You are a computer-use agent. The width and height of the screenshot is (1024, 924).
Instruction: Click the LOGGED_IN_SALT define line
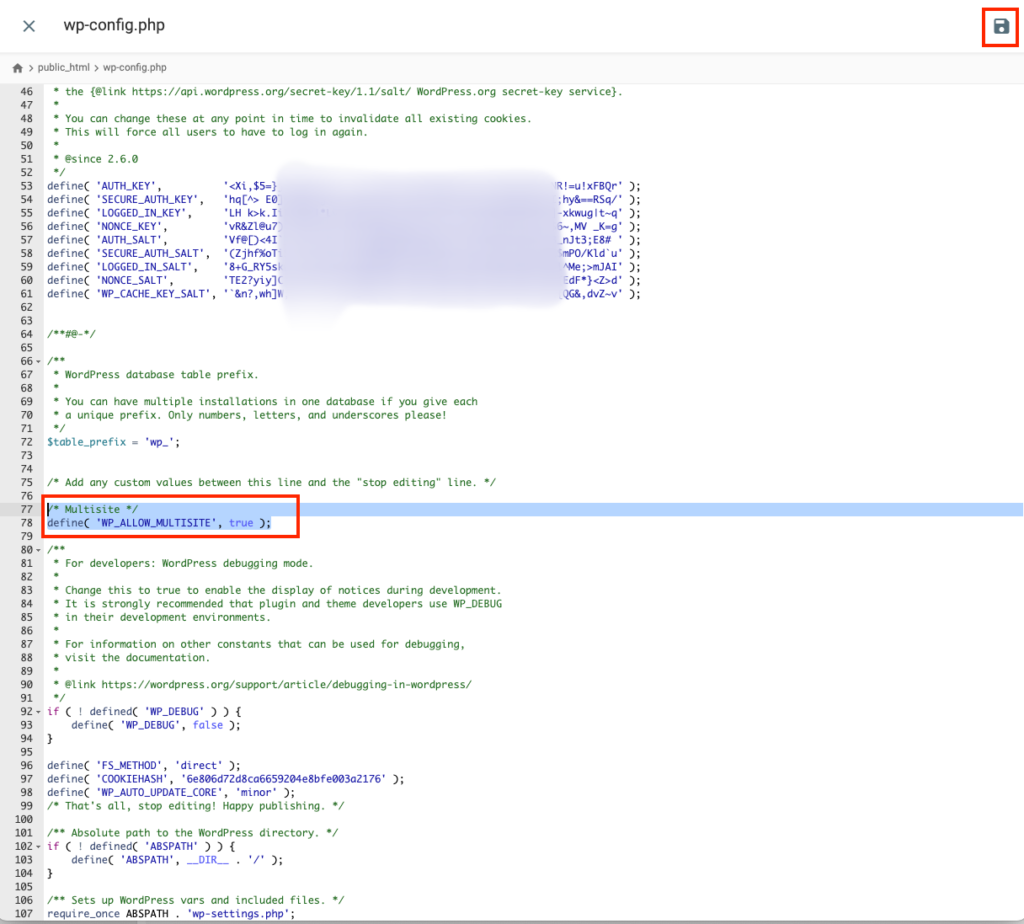tap(344, 267)
